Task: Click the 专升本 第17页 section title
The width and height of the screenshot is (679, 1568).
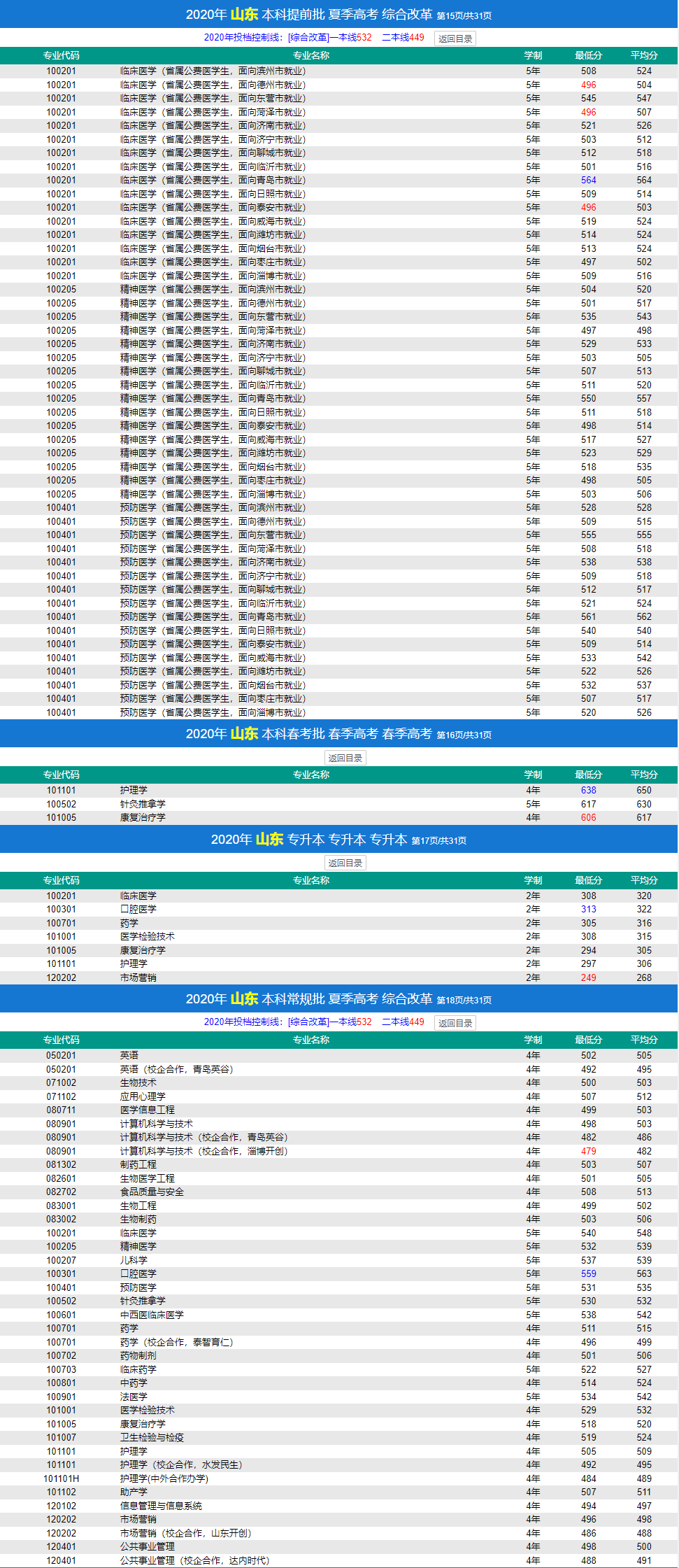Action: pyautogui.click(x=339, y=839)
